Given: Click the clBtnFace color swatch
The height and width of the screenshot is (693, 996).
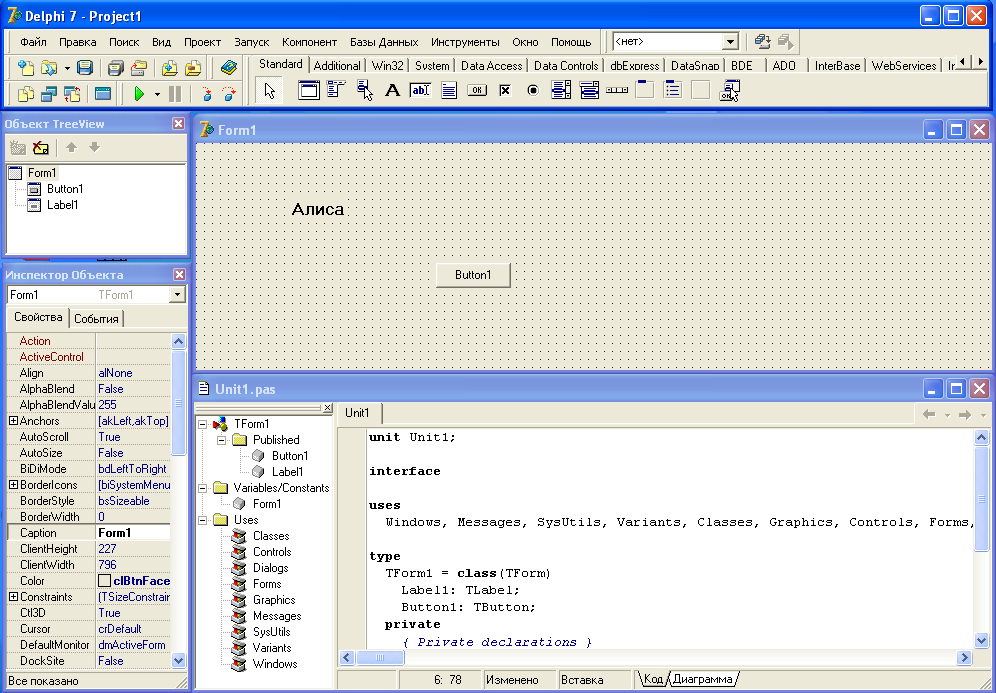Looking at the screenshot, I should click(105, 581).
